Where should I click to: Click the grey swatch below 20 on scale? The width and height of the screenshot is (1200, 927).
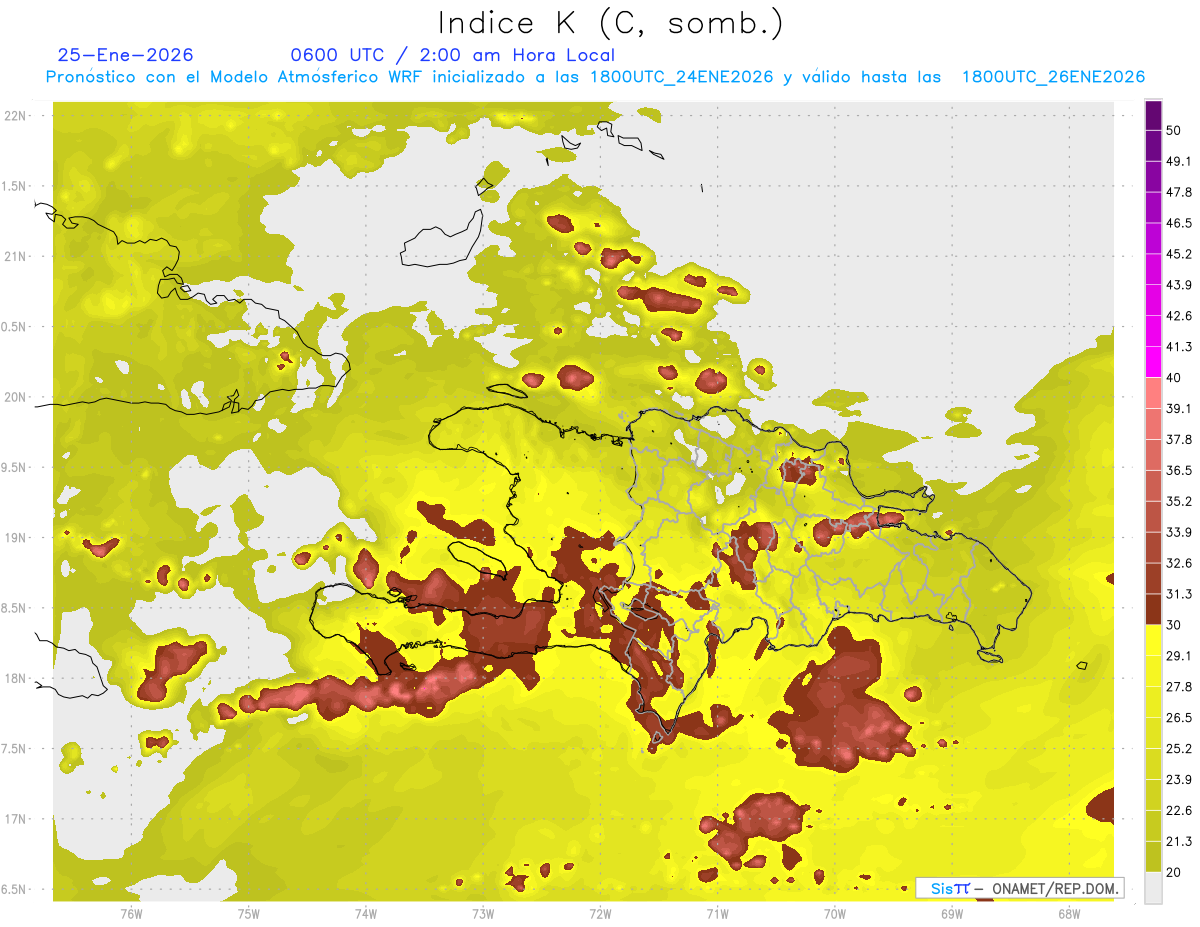(1153, 887)
